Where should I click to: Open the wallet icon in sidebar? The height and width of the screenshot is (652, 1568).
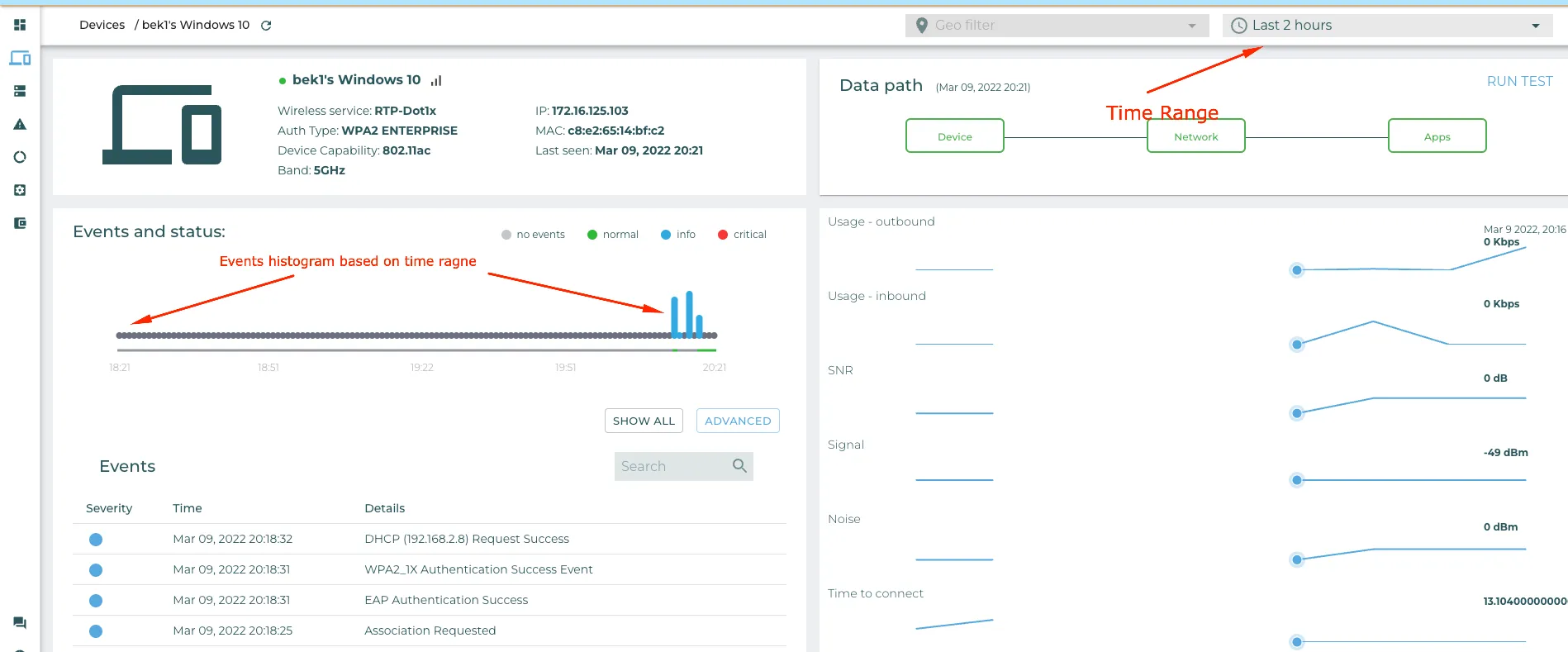coord(20,223)
